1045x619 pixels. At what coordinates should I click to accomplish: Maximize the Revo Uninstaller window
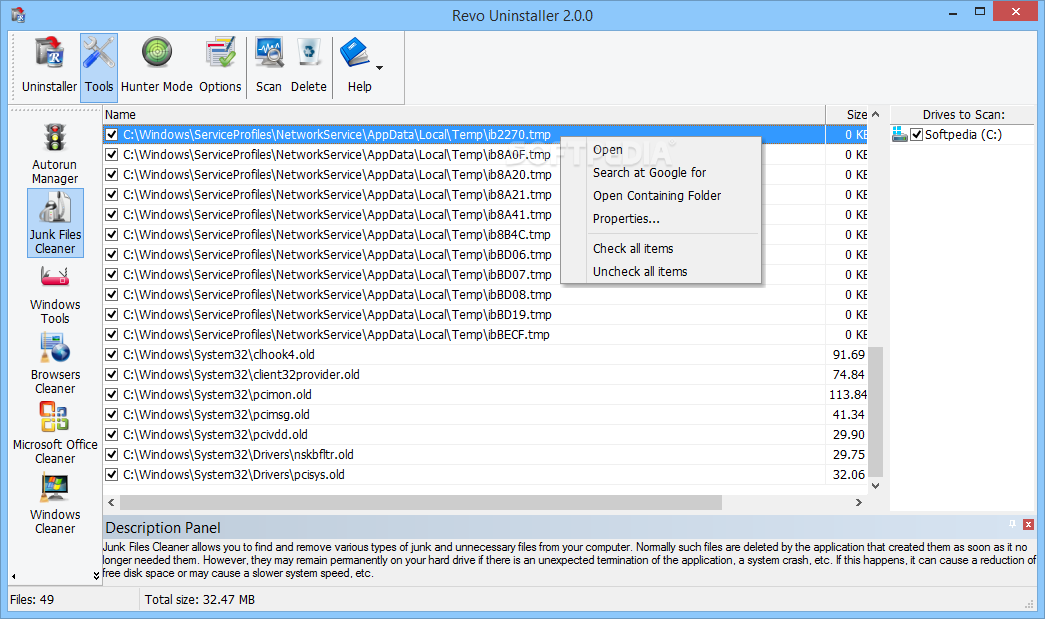980,12
